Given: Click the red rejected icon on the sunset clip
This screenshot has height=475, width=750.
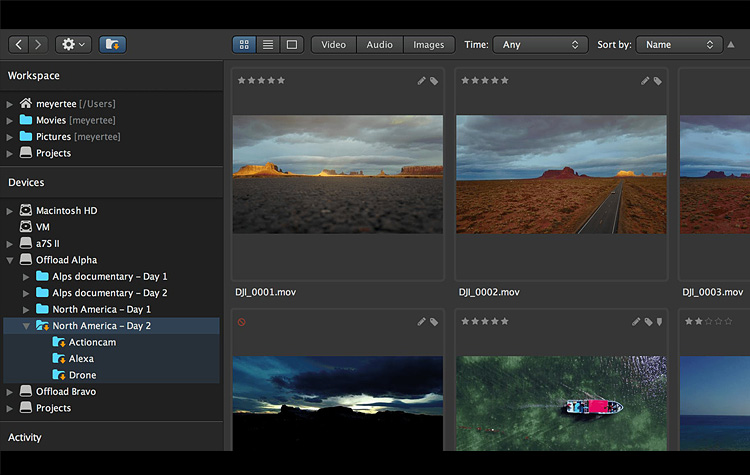Looking at the screenshot, I should point(242,322).
